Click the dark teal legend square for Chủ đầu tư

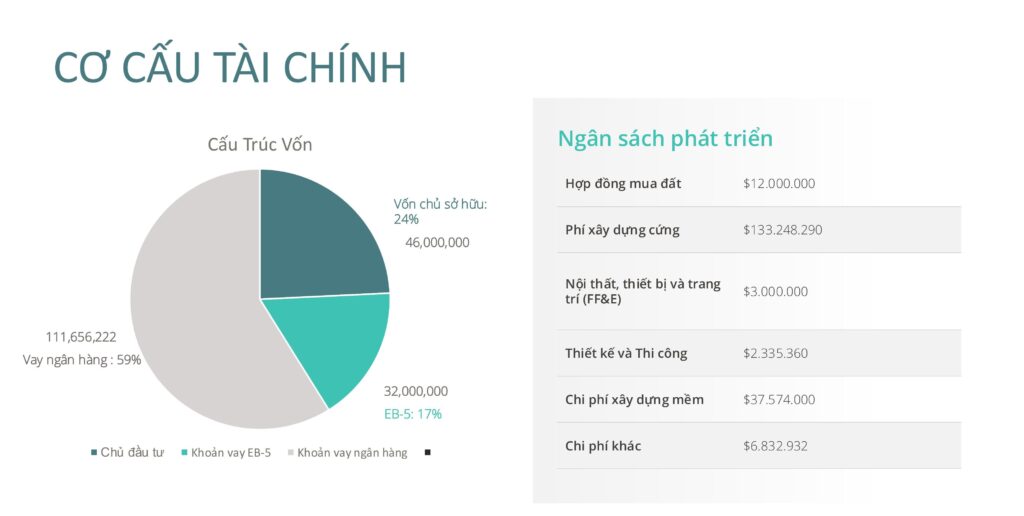pyautogui.click(x=94, y=452)
